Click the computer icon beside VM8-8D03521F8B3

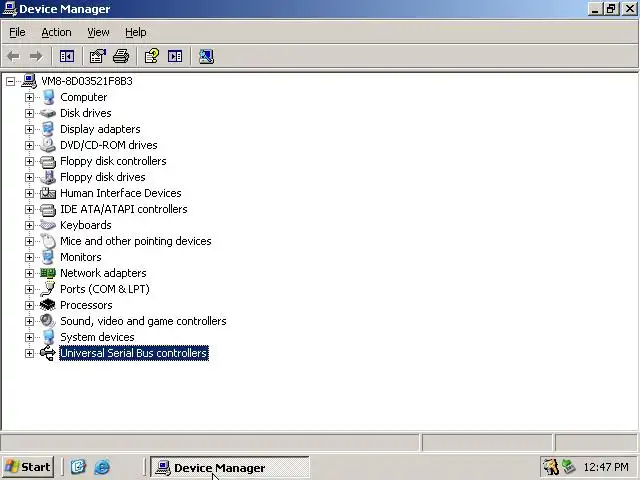29,81
